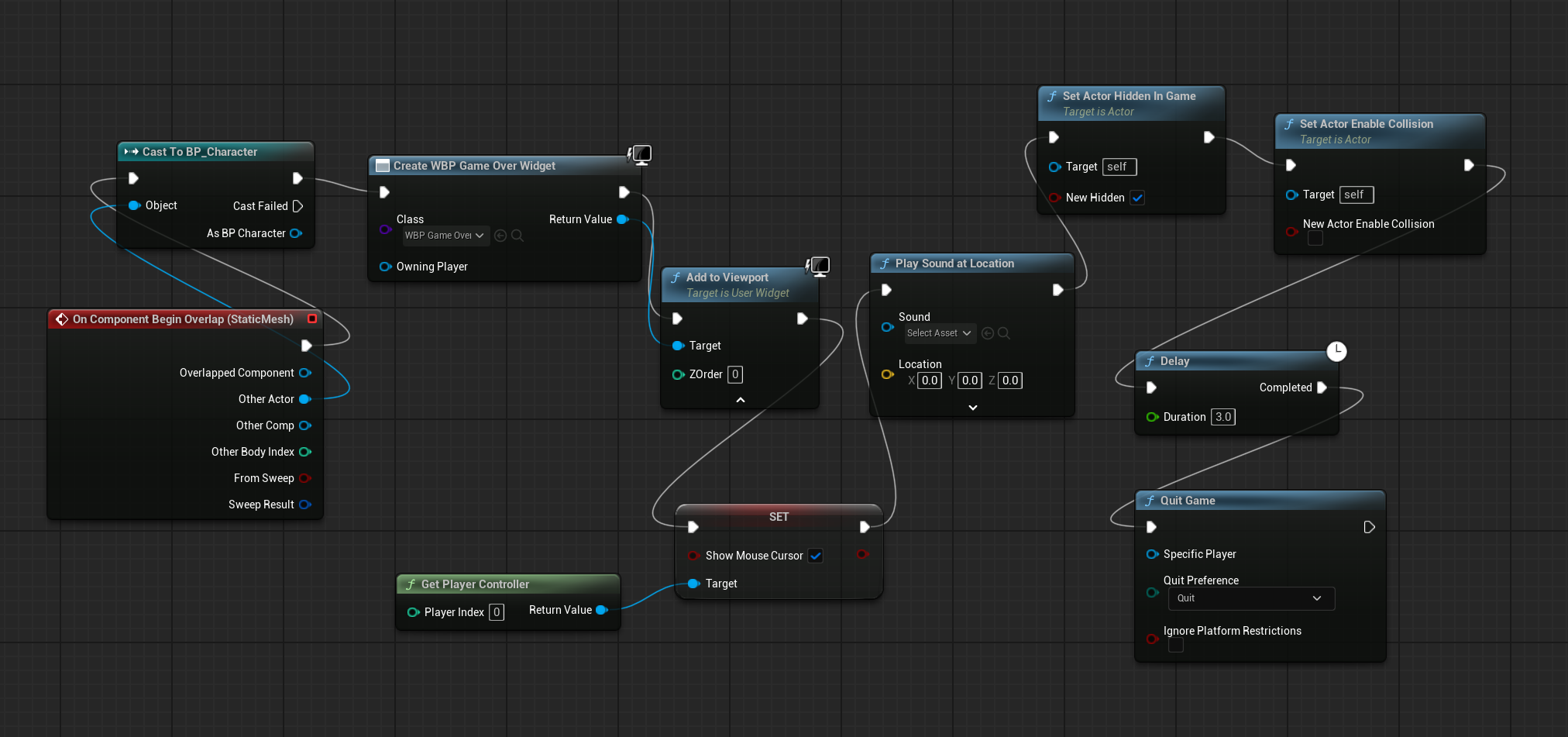Screen dimensions: 1568x737
Task: Click the Set Actor Hidden Target self pin
Action: [x=1054, y=167]
